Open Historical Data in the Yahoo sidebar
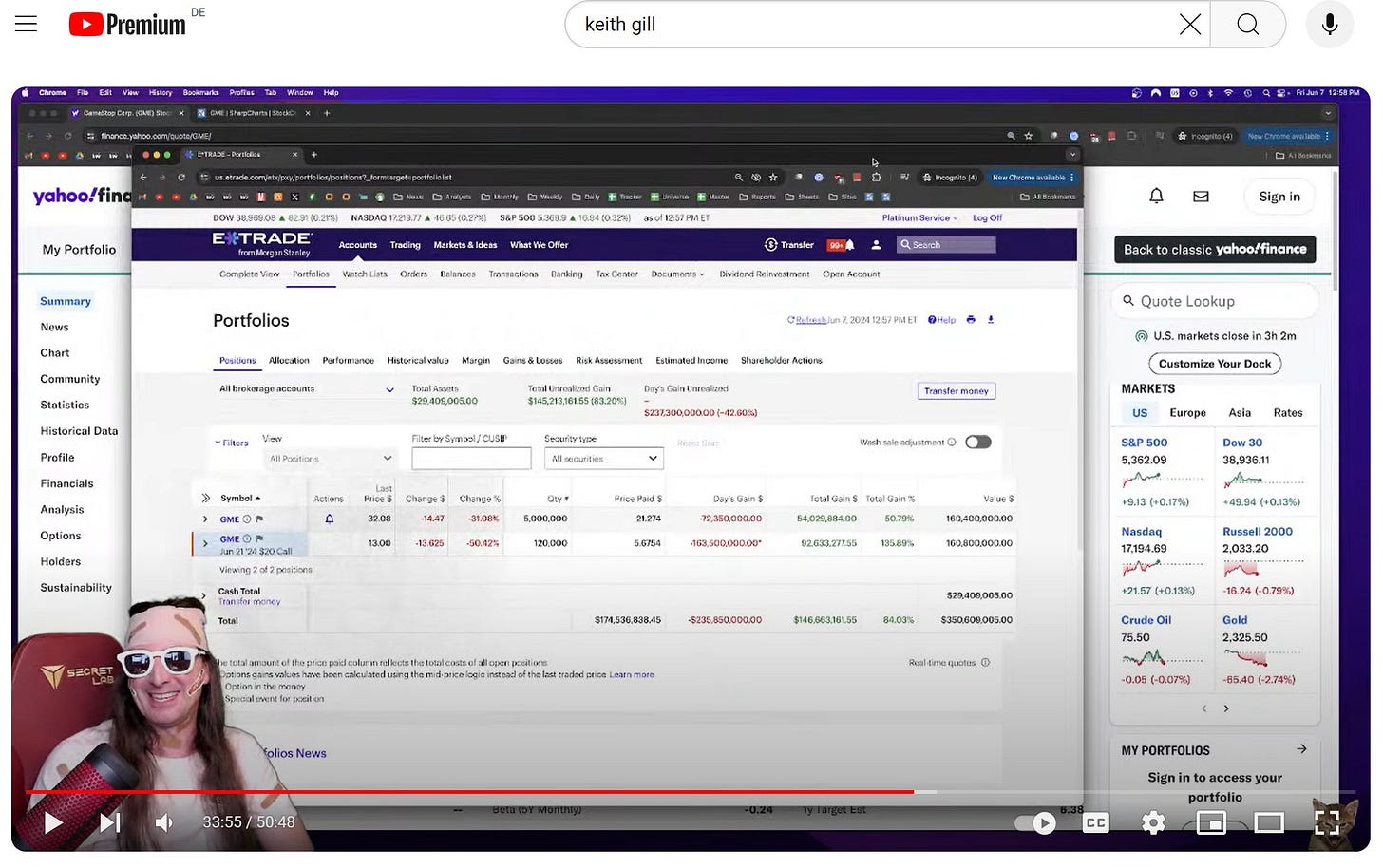 (79, 431)
